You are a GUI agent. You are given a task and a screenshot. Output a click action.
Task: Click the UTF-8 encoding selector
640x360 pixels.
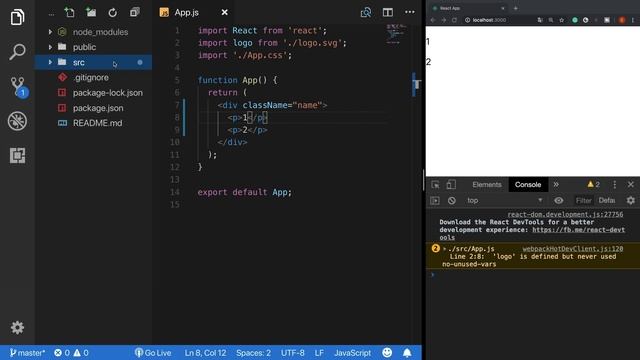point(293,353)
